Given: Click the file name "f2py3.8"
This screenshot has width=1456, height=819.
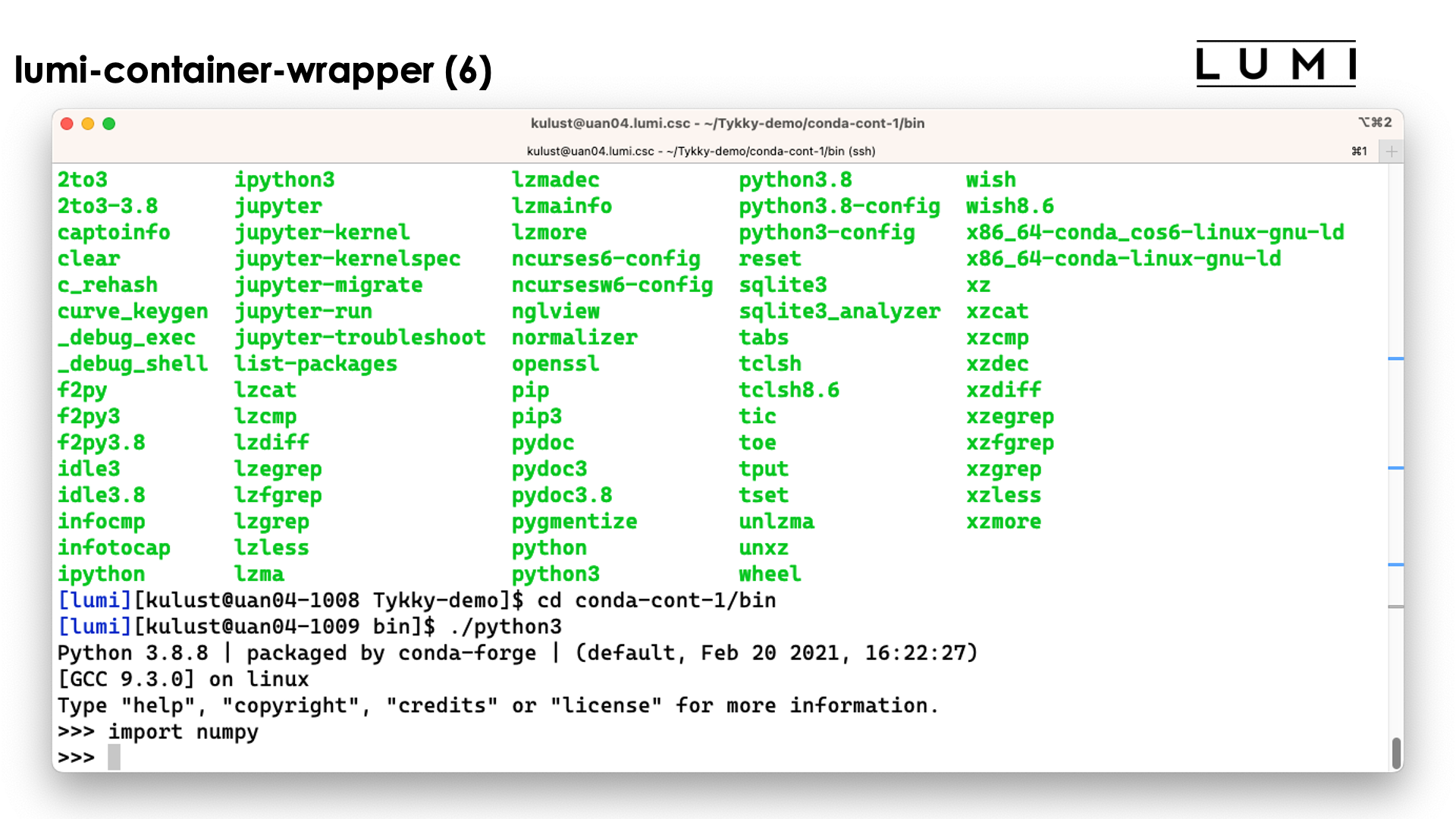Looking at the screenshot, I should pos(102,443).
